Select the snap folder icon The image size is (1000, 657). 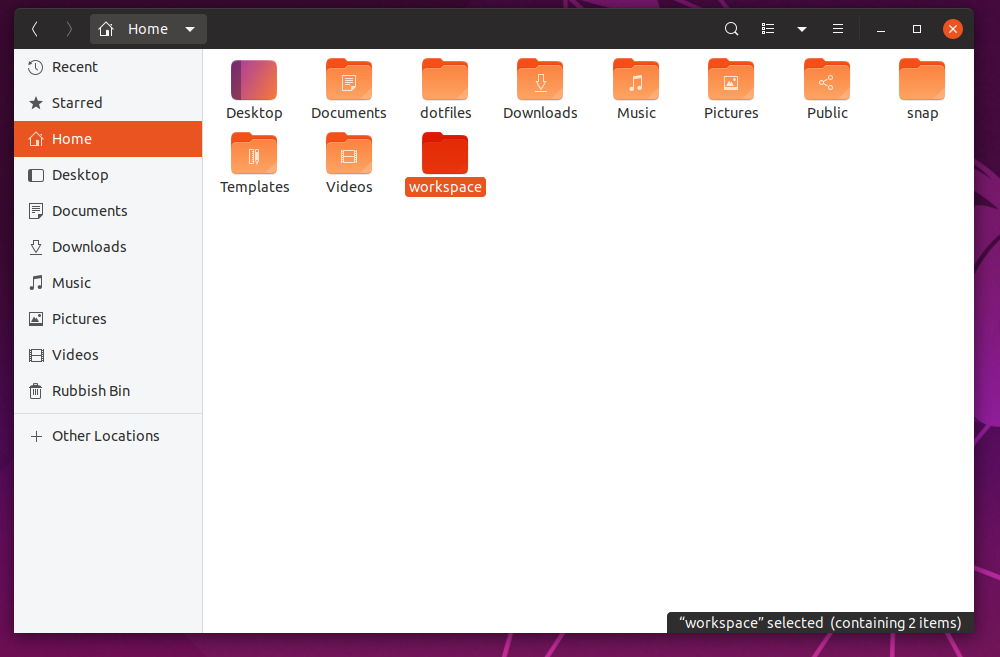pos(922,80)
